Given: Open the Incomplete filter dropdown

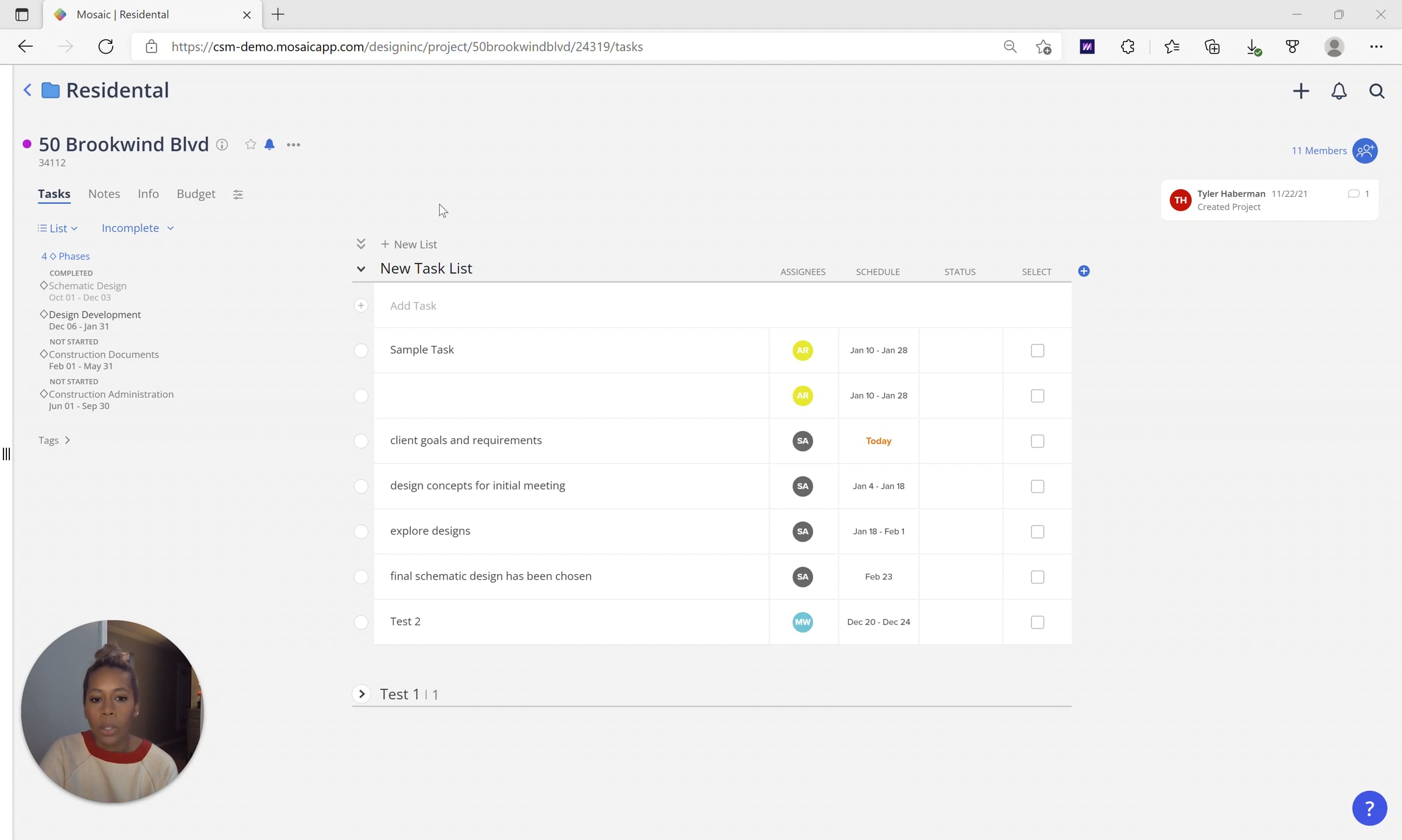Looking at the screenshot, I should click(138, 228).
